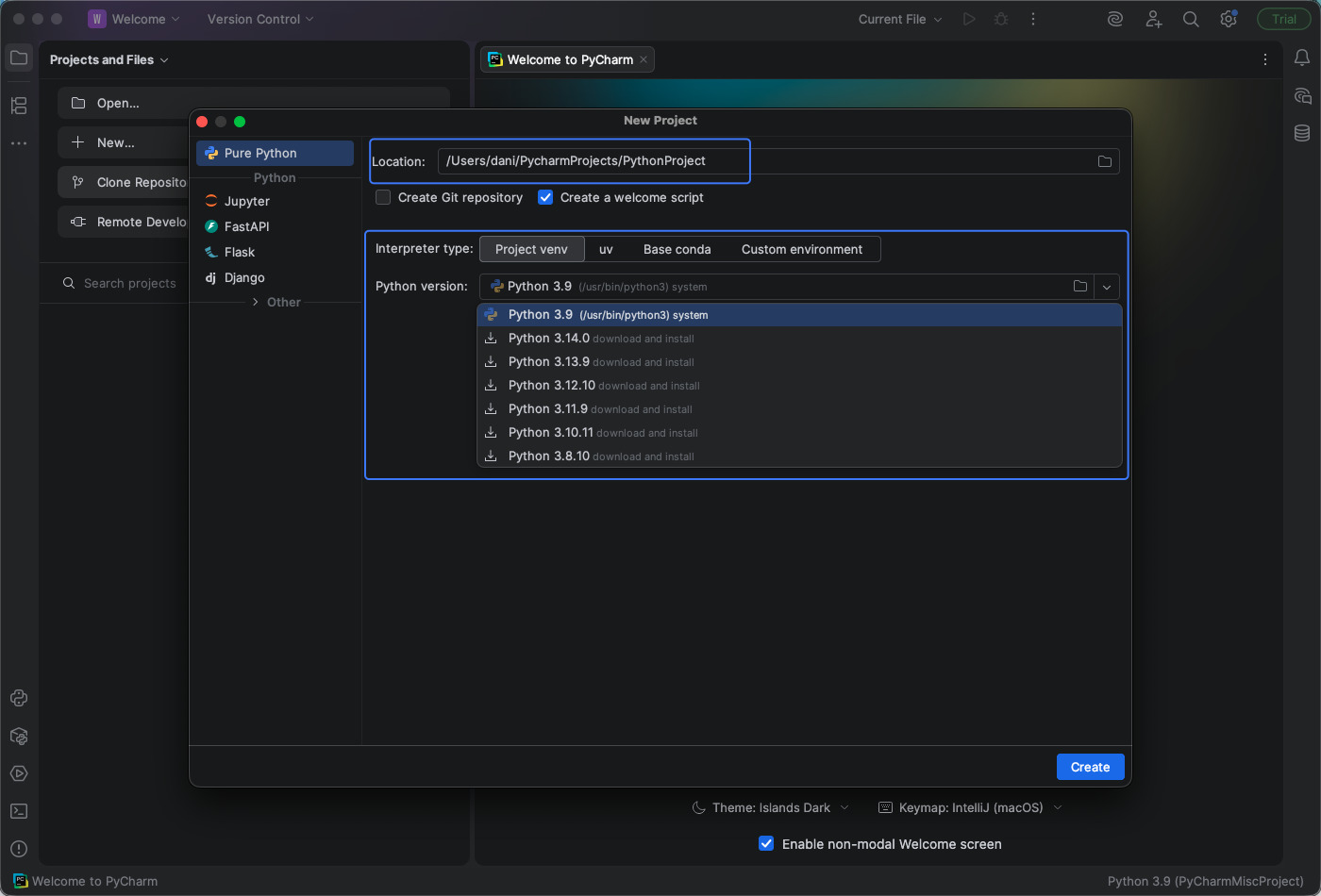1321x896 pixels.
Task: Close the Welcome to PyCharm tab
Action: (644, 59)
